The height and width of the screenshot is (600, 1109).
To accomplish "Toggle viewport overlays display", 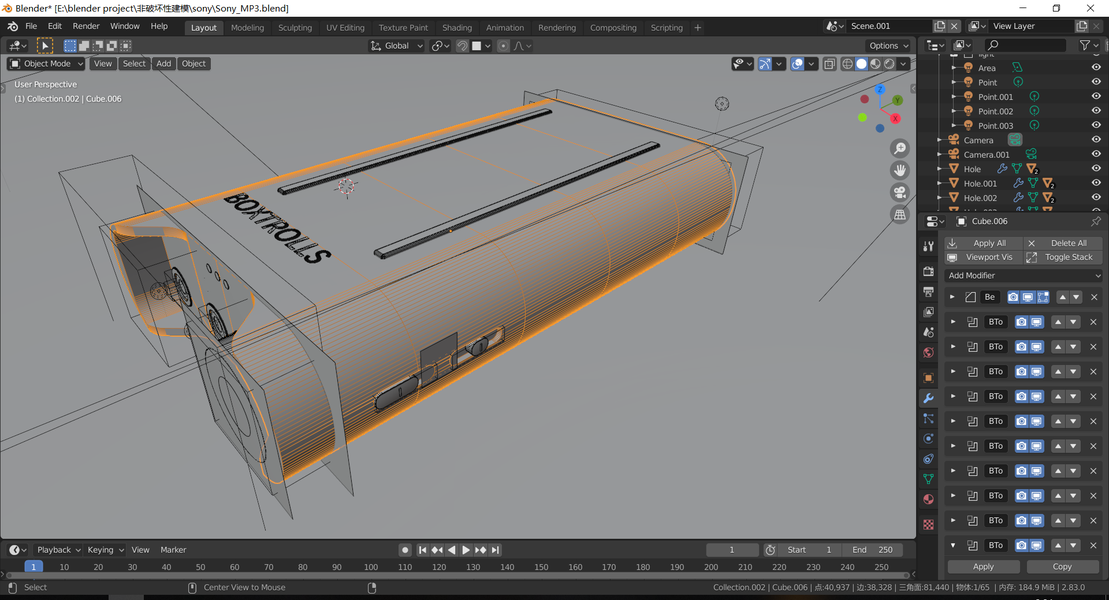I will click(797, 64).
